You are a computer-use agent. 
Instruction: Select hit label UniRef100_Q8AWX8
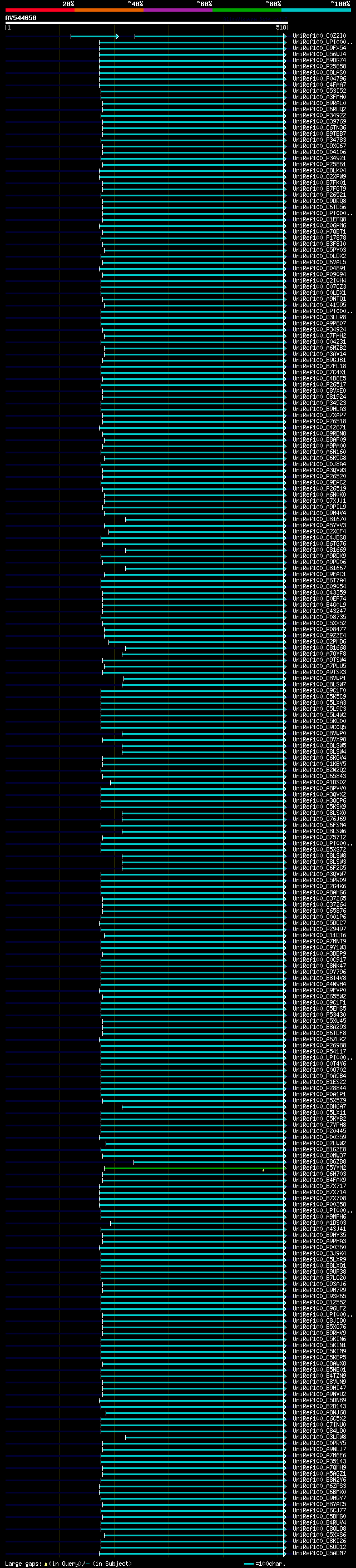[319, 1363]
